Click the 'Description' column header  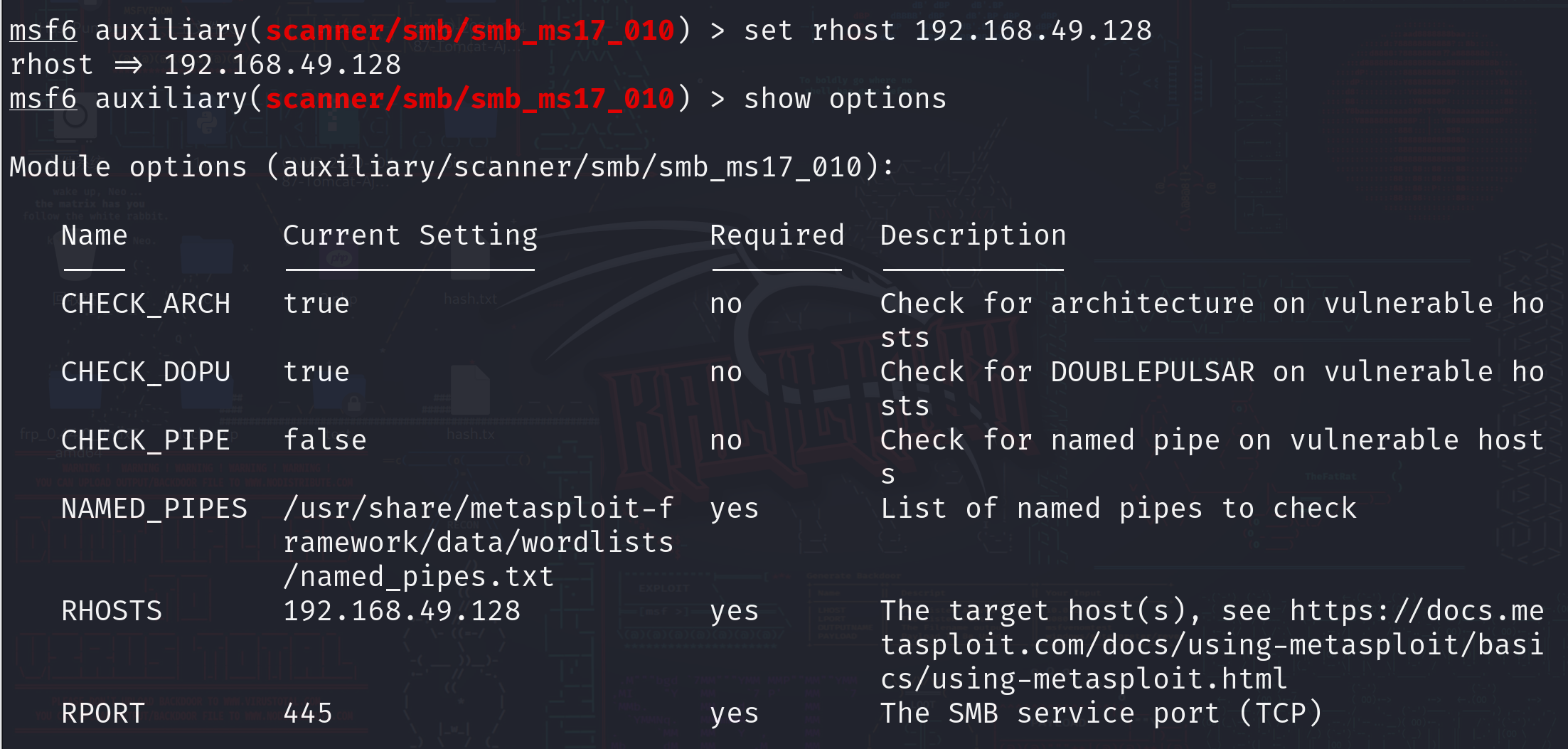coord(974,235)
